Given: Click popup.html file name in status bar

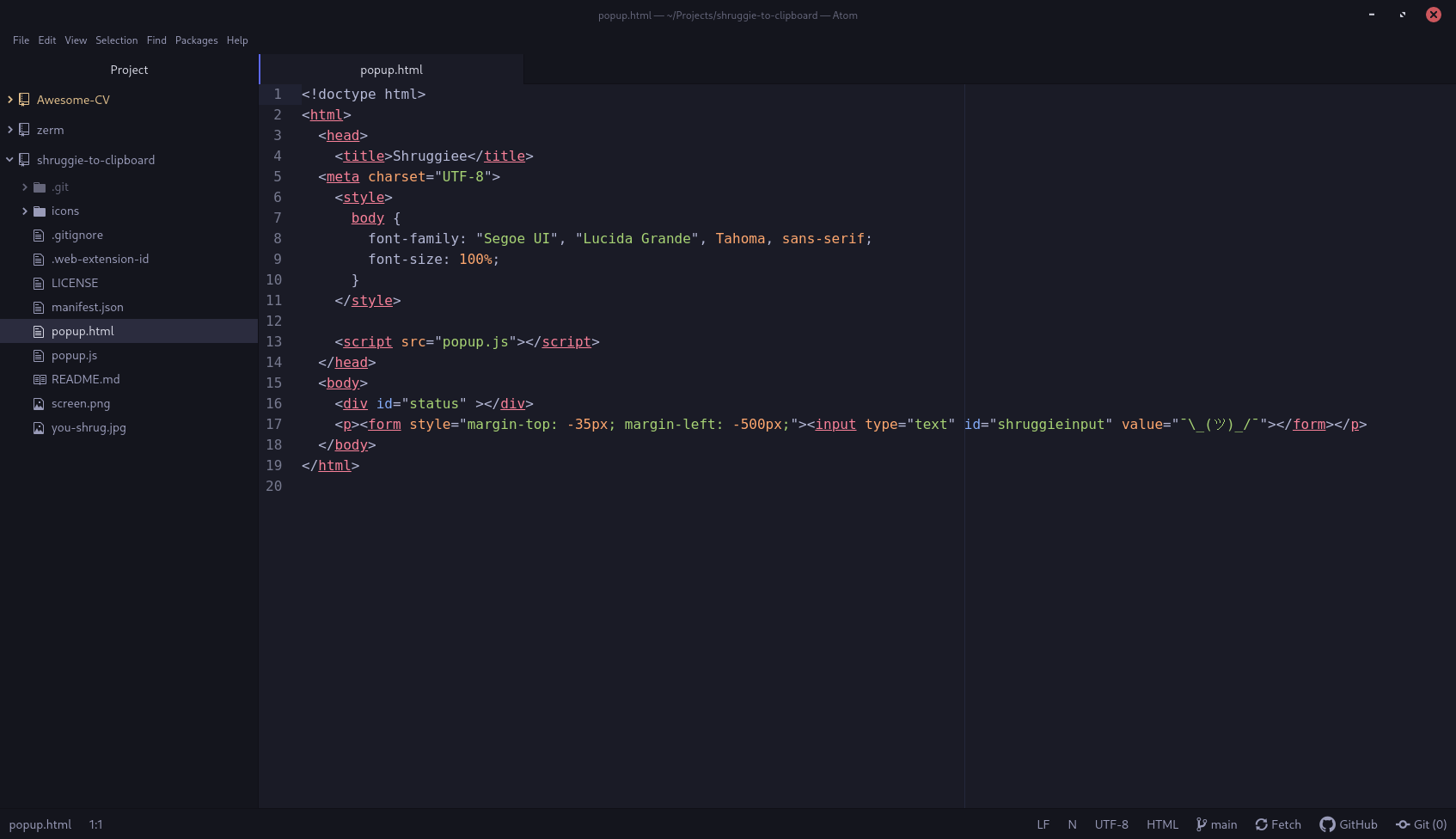Looking at the screenshot, I should coord(40,824).
